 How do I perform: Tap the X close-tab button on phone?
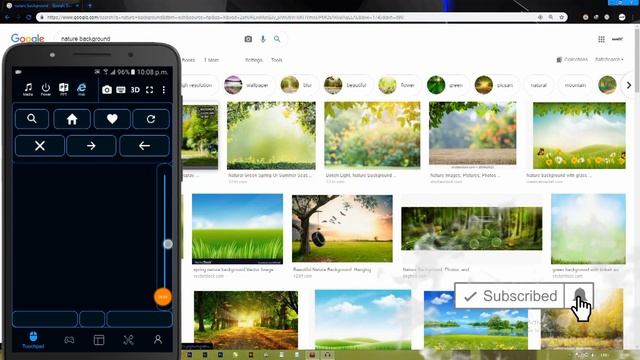40,146
